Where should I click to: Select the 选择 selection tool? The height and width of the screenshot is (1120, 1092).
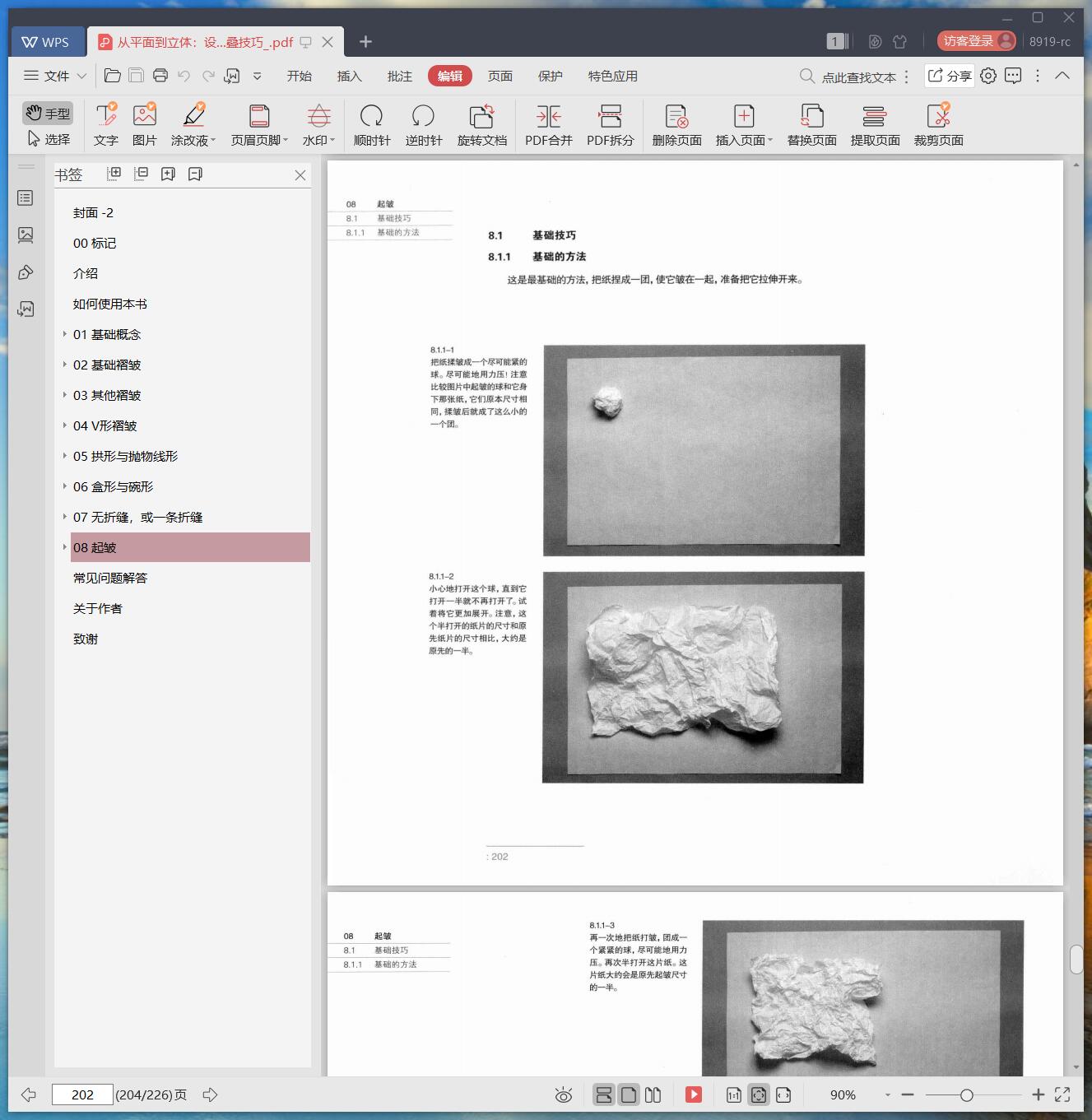coord(48,139)
